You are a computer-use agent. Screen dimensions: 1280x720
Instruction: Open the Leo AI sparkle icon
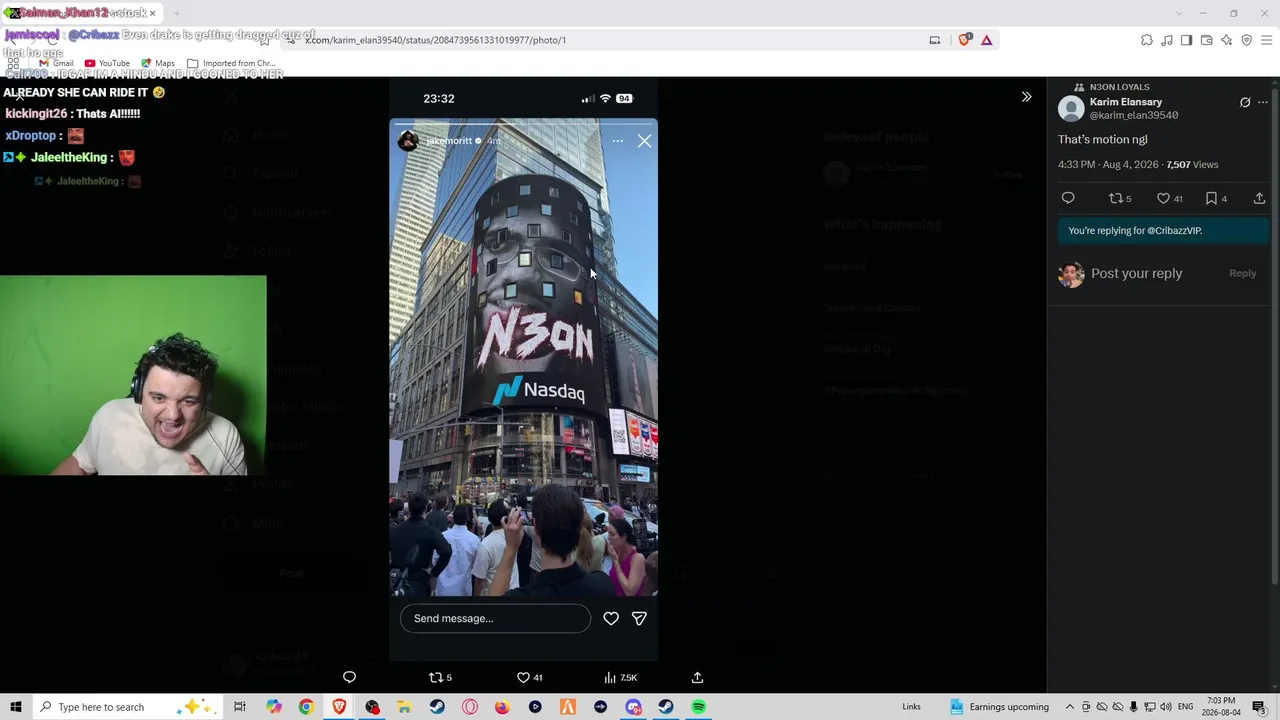pyautogui.click(x=1227, y=40)
